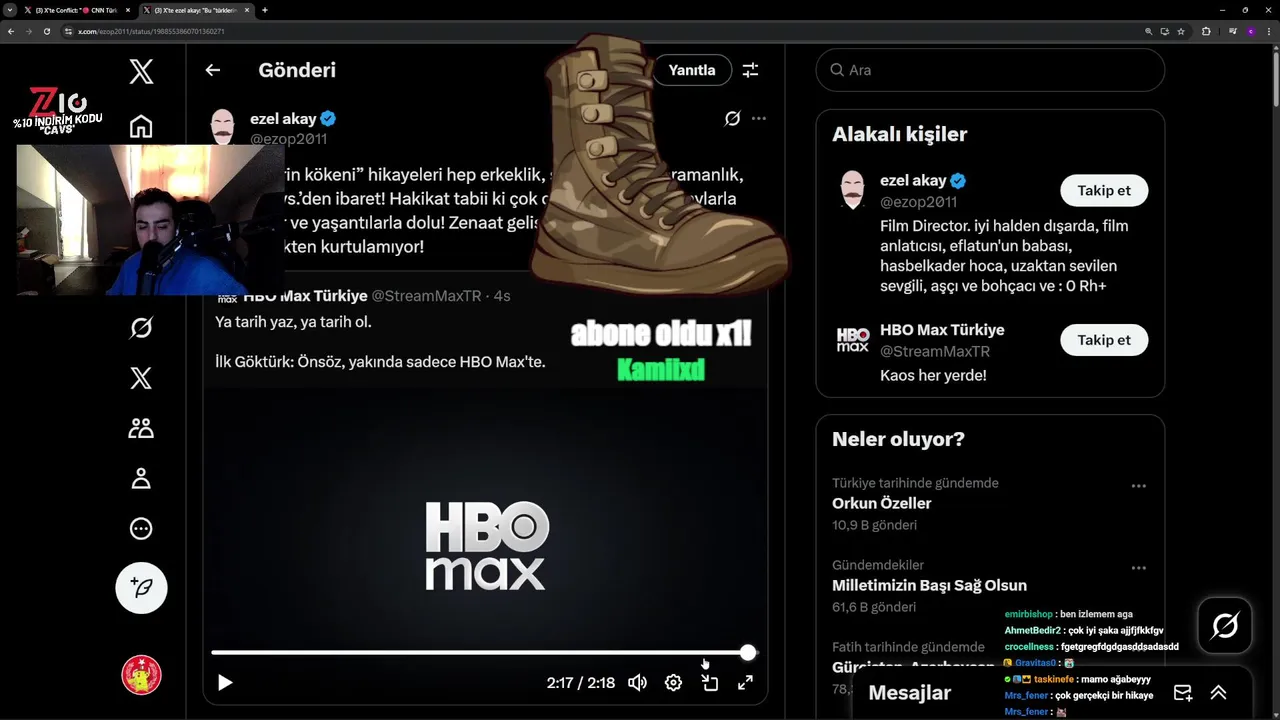The width and height of the screenshot is (1280, 720).
Task: Open the site information icon in address bar
Action: click(68, 31)
